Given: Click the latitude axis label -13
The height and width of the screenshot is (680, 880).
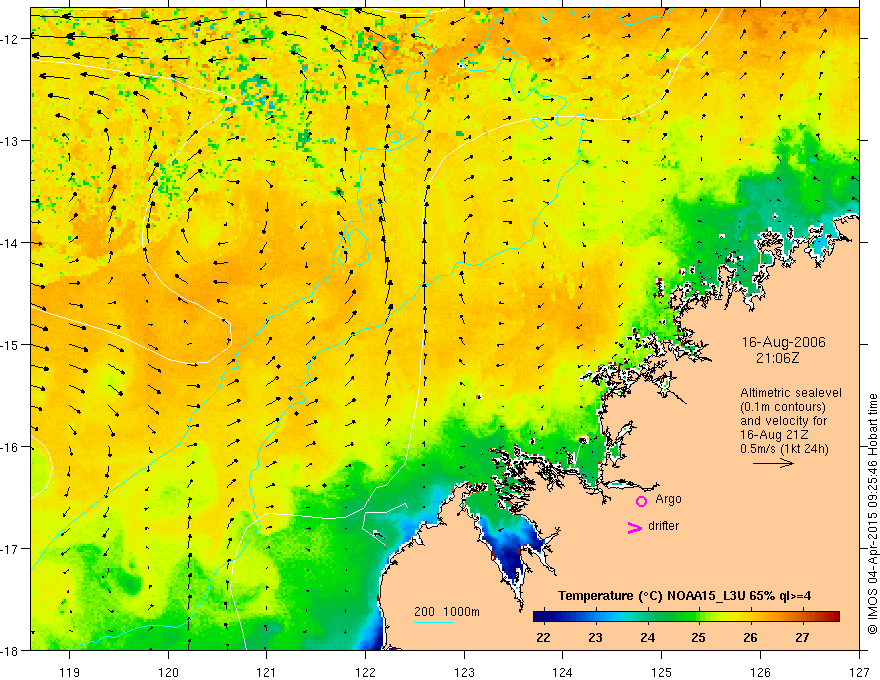Looking at the screenshot, I should click(10, 141).
